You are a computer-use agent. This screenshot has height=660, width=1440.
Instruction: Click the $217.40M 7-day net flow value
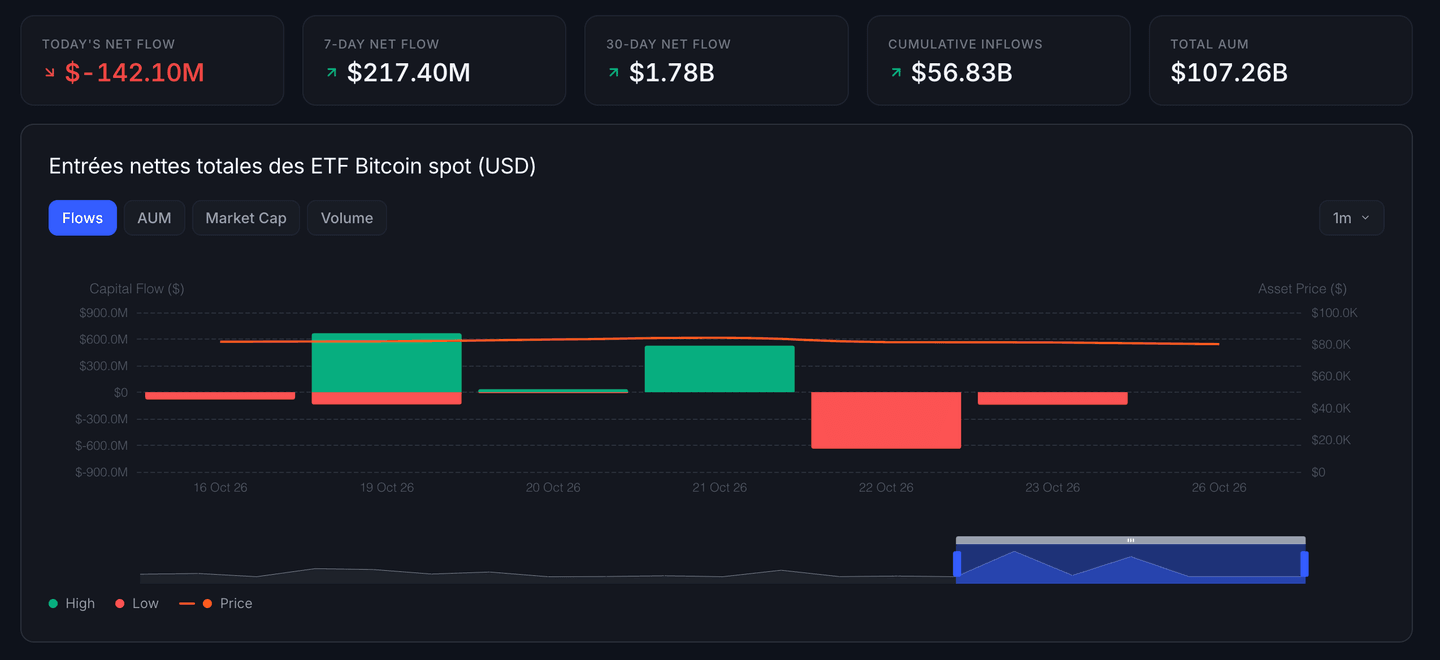tap(409, 73)
